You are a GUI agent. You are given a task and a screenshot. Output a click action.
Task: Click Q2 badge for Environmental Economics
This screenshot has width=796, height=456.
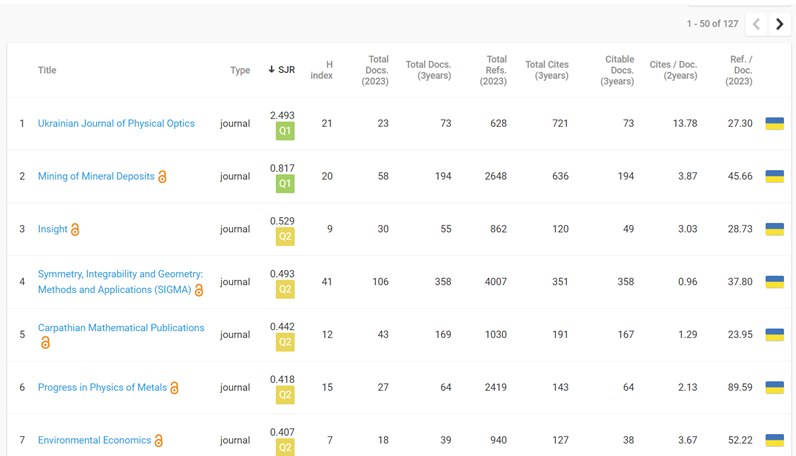(x=285, y=447)
